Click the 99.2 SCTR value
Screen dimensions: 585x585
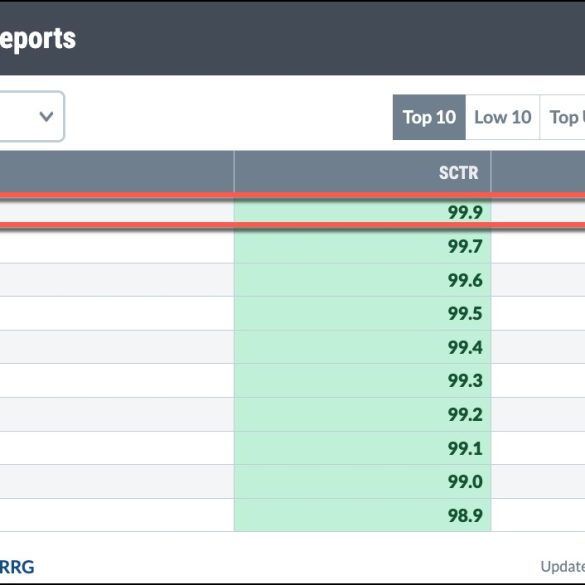(465, 414)
